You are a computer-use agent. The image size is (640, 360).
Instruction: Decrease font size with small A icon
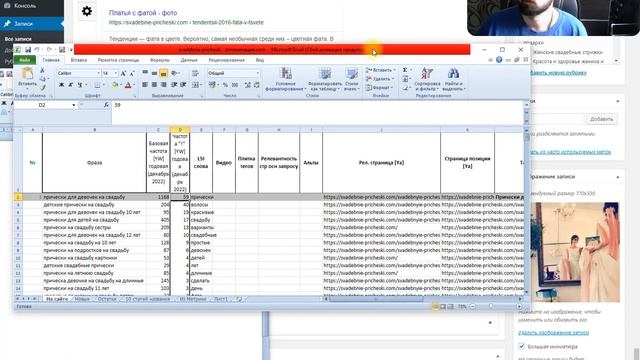pos(132,73)
